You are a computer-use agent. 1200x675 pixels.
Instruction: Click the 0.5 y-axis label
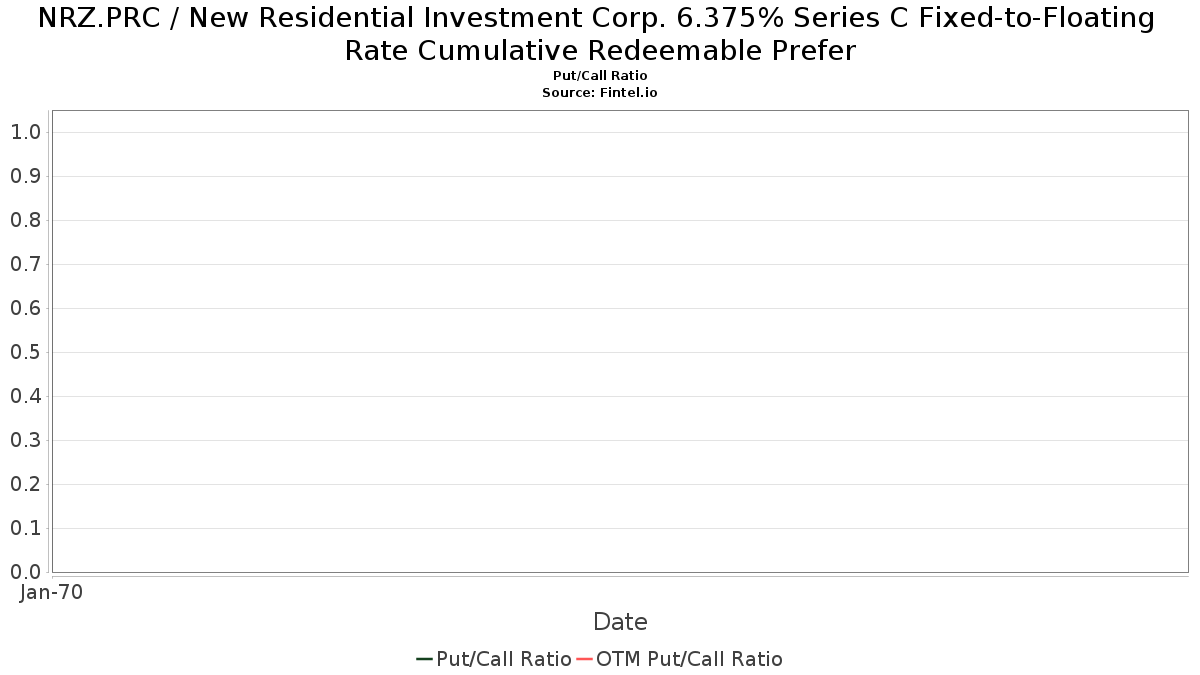25,352
